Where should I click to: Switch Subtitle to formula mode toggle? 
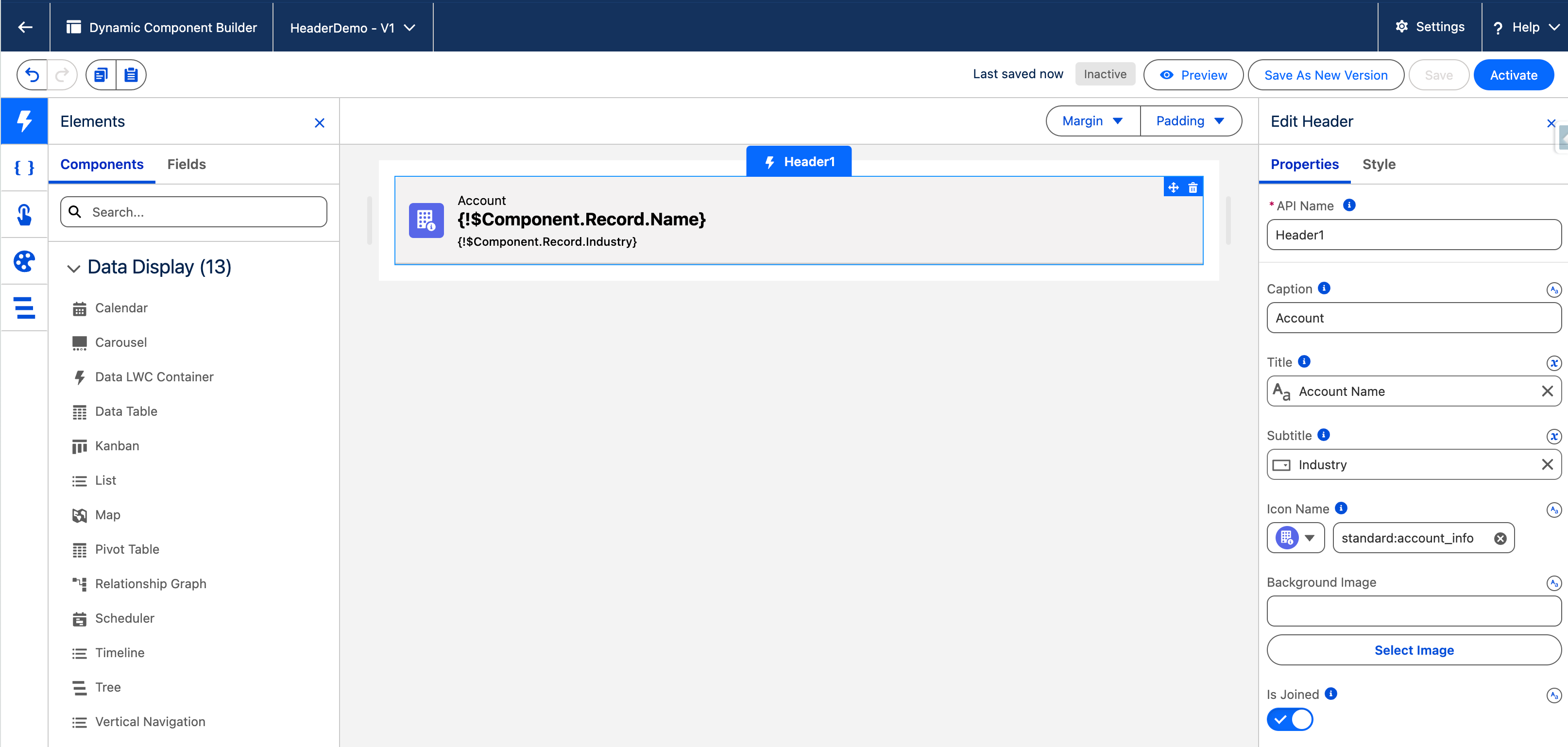coord(1553,437)
